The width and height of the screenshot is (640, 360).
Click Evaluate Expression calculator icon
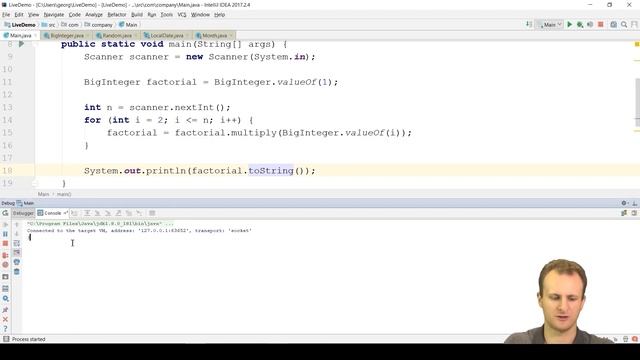(152, 213)
